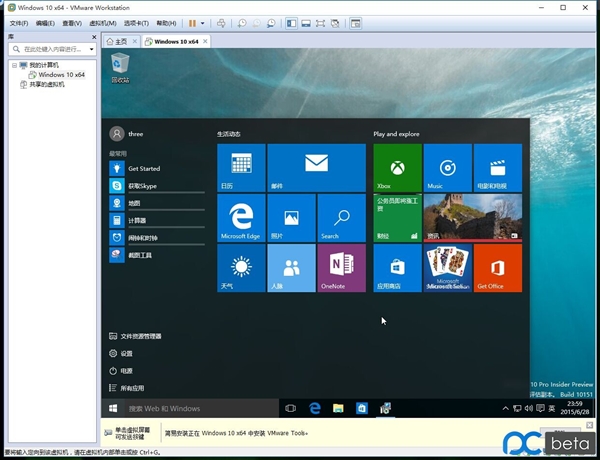600x460 pixels.
Task: Launch the Xbox tile
Action: pos(397,167)
